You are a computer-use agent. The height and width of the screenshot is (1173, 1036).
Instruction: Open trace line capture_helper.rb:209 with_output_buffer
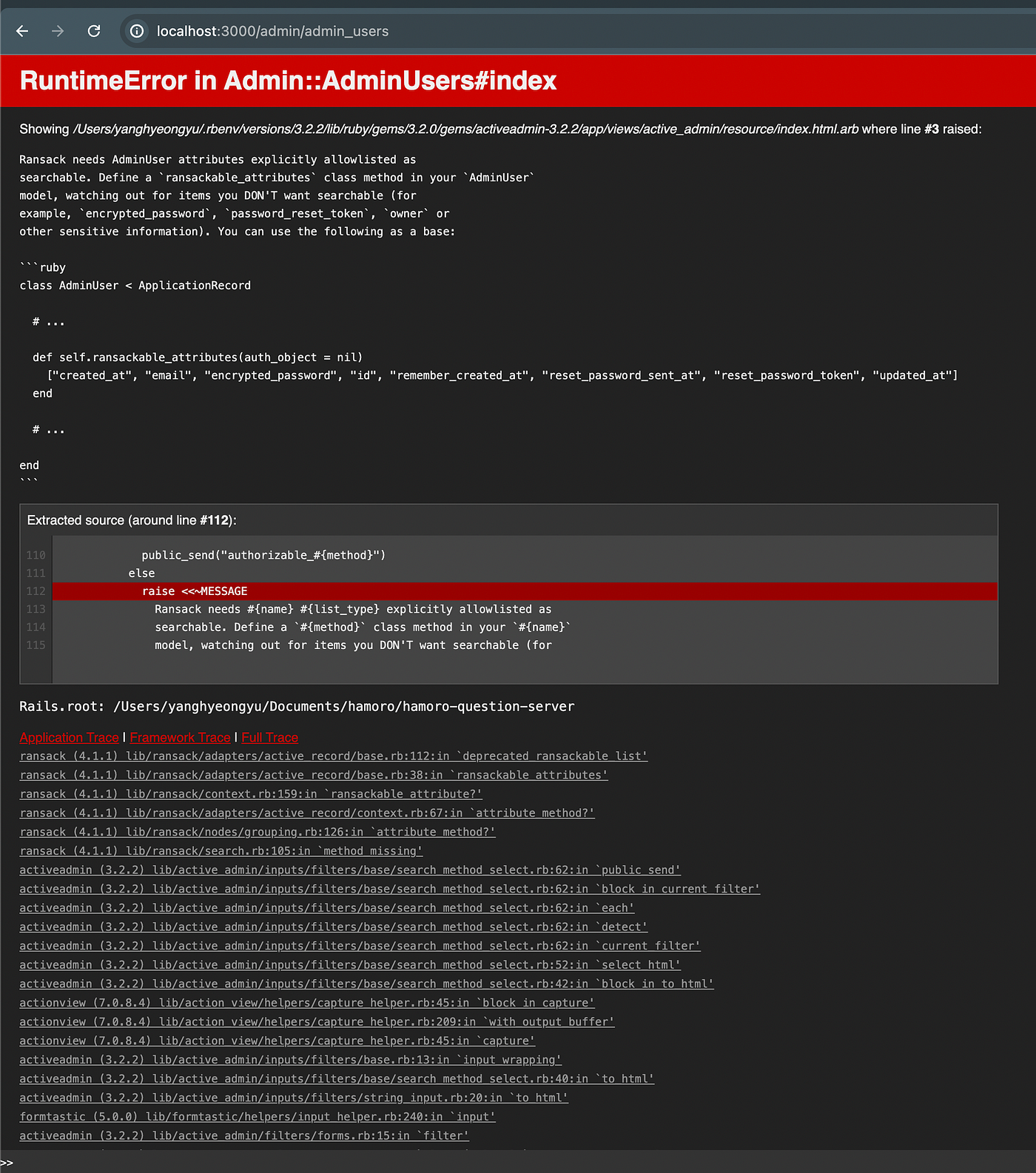(317, 1022)
